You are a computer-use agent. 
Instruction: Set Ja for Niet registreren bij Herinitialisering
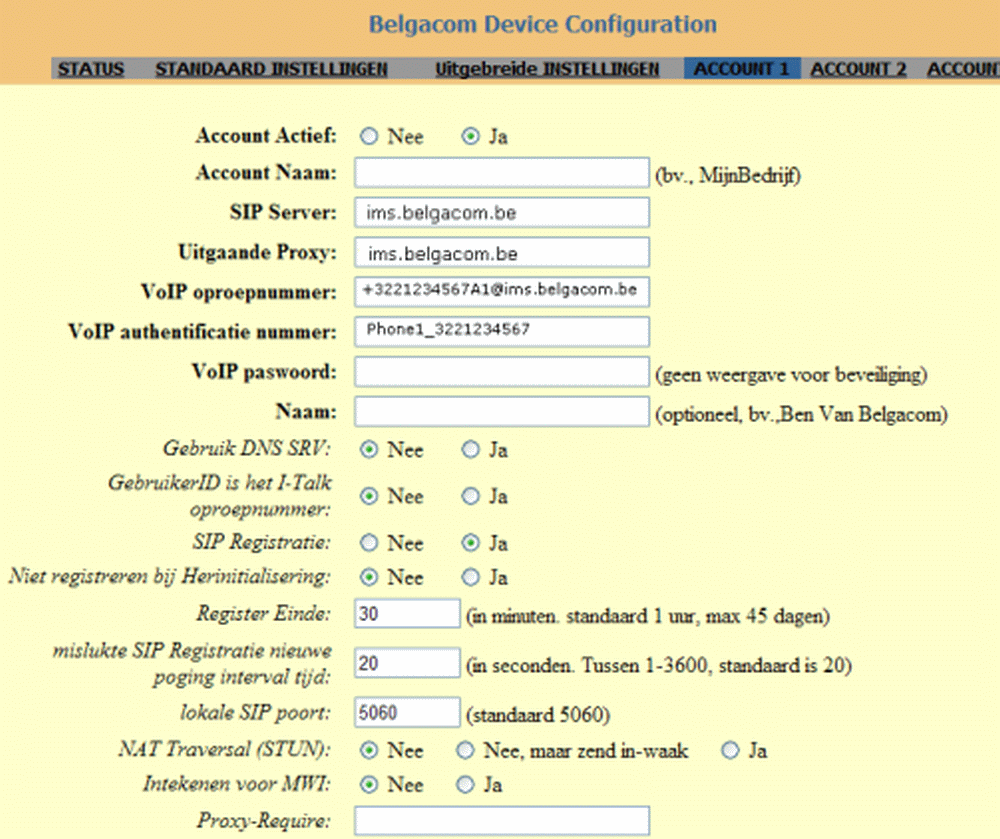470,577
